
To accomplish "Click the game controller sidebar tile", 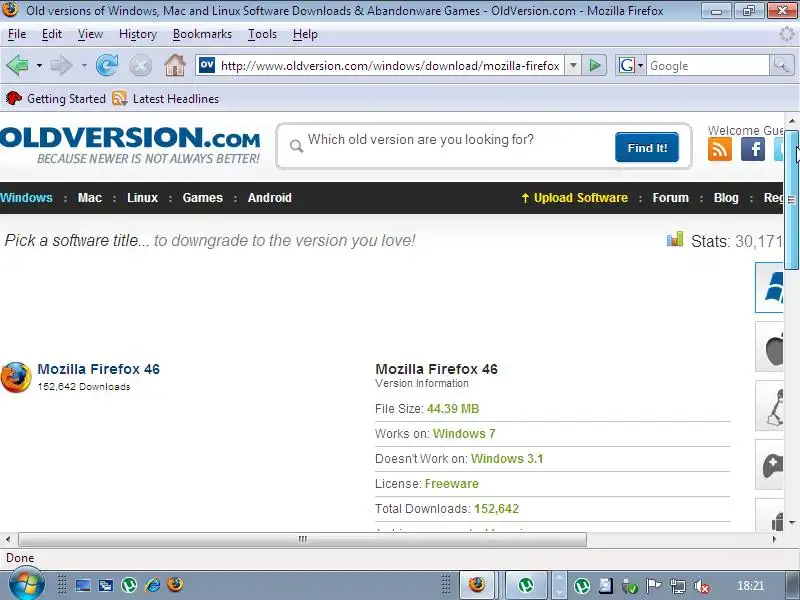I will pyautogui.click(x=770, y=465).
